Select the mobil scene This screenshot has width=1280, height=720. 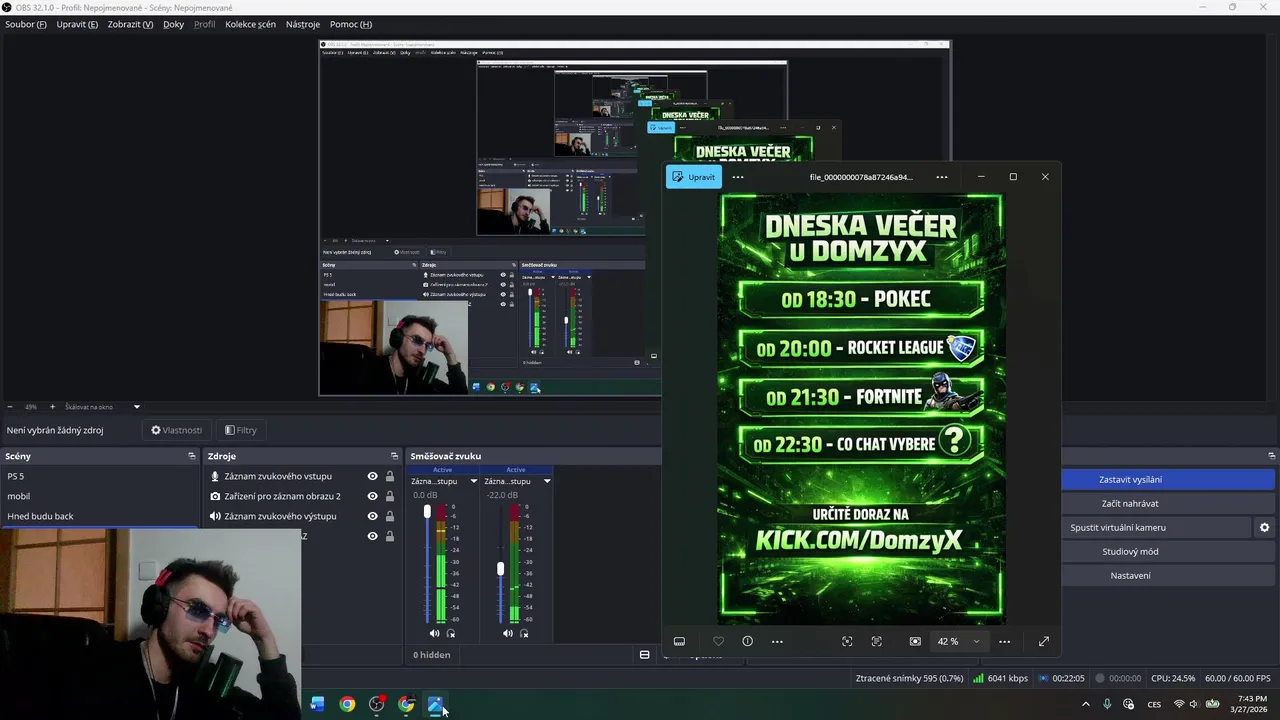coord(100,496)
